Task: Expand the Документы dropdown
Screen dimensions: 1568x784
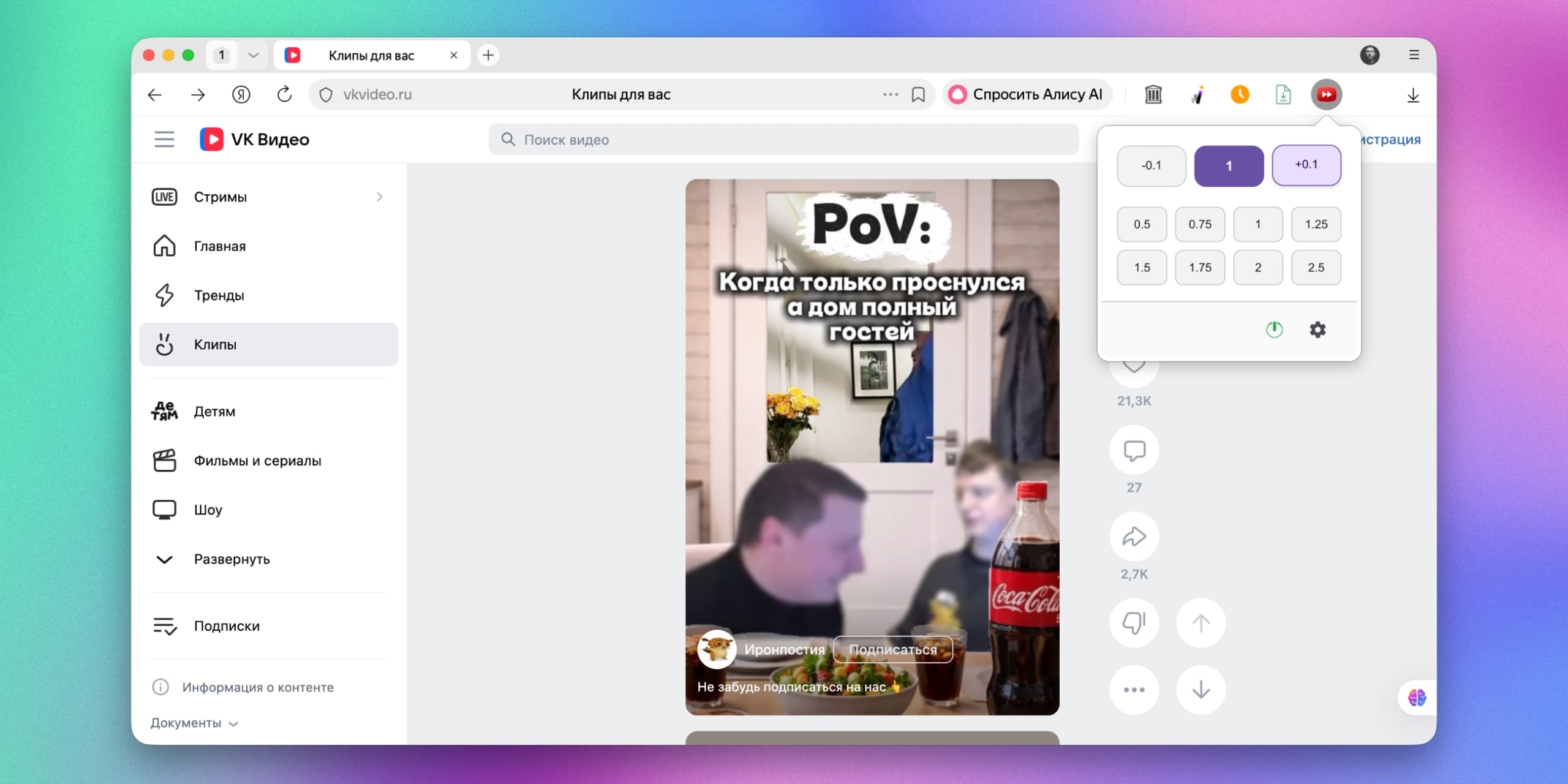Action: point(194,723)
